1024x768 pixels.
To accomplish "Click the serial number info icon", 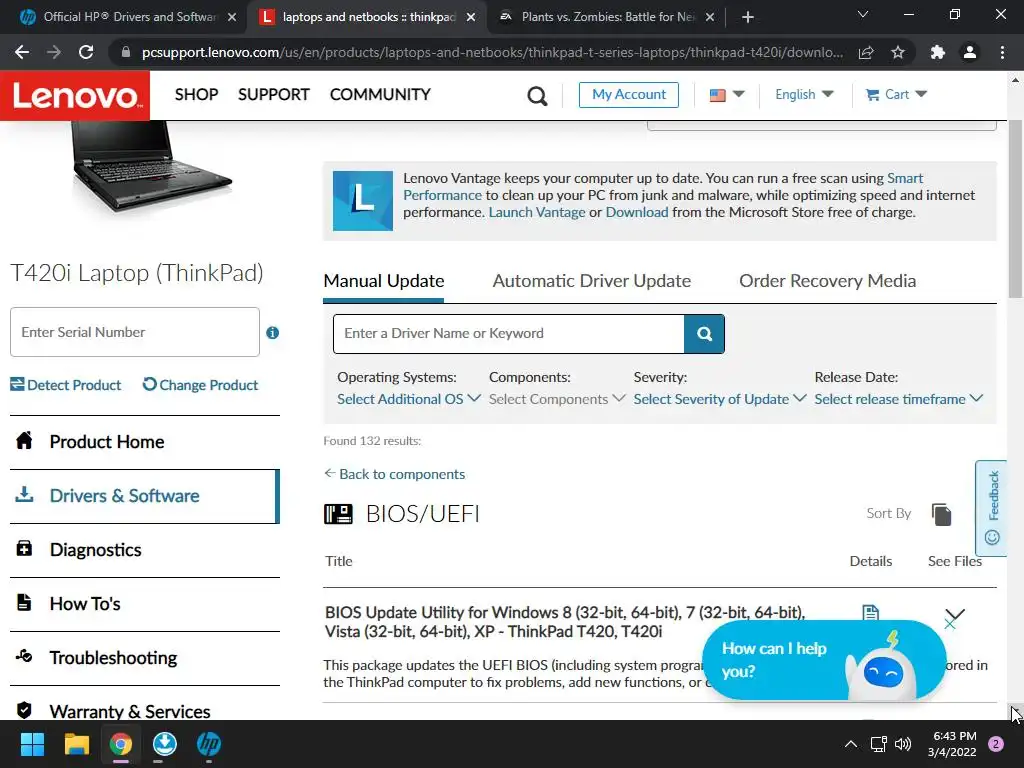I will [273, 333].
